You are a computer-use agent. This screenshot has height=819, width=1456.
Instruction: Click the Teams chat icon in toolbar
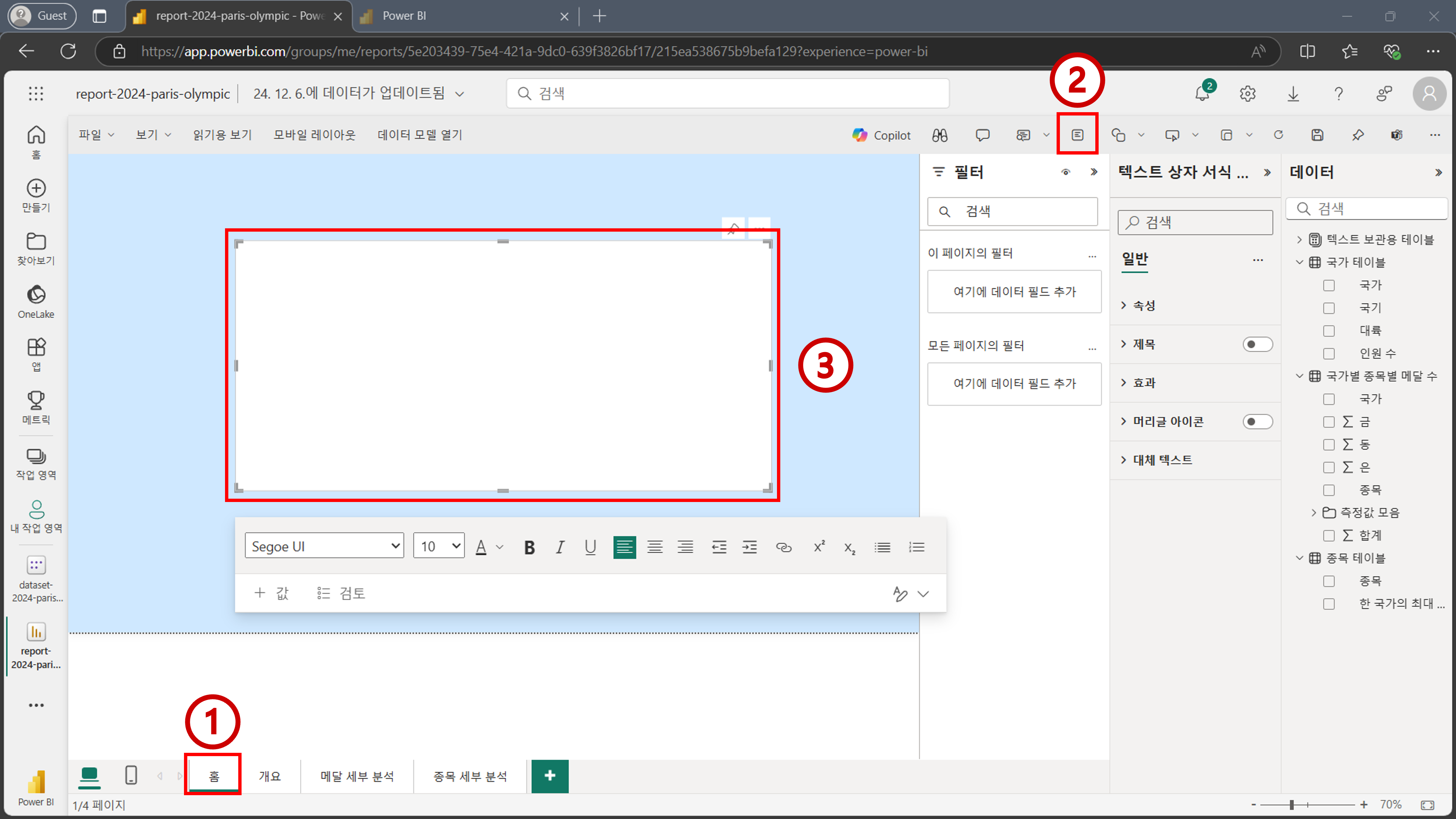pyautogui.click(x=1397, y=135)
